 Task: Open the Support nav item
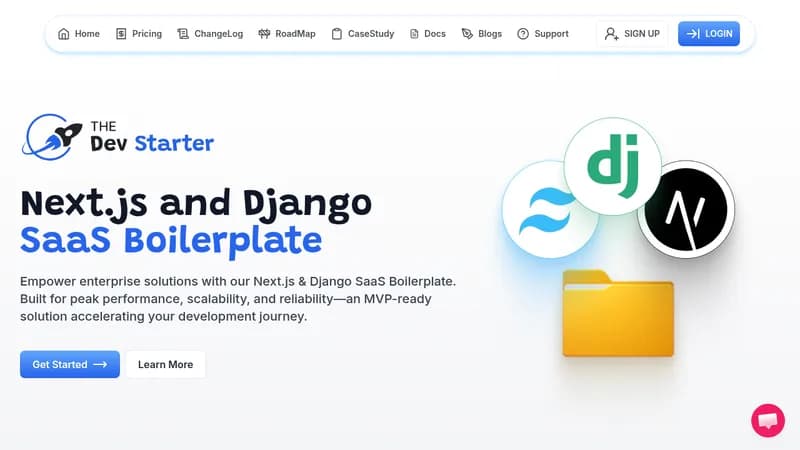point(543,34)
